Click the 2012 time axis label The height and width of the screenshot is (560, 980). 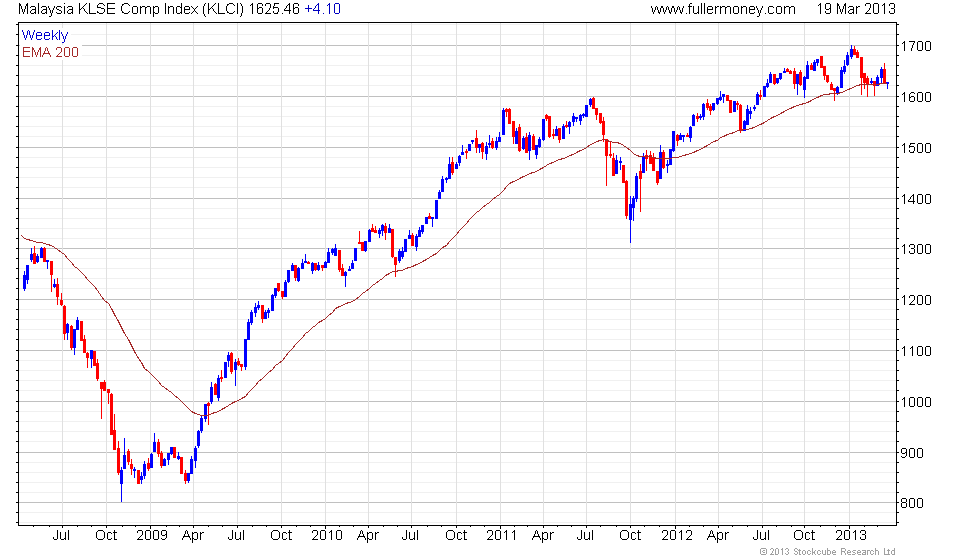[x=677, y=536]
